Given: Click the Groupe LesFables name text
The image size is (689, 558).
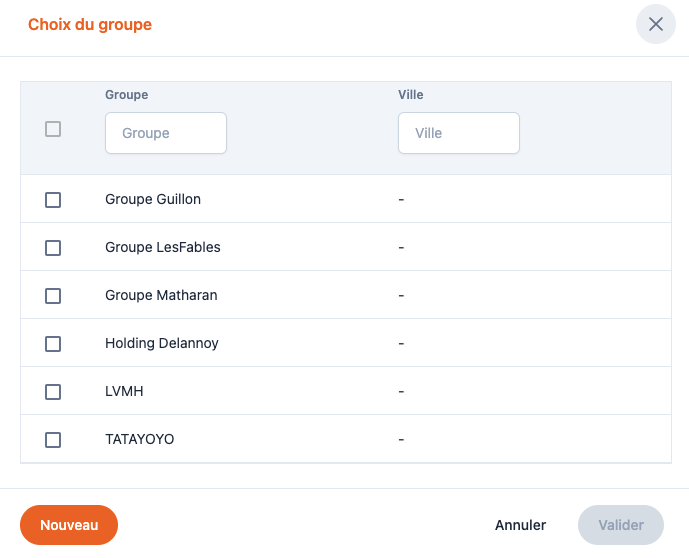Looking at the screenshot, I should pyautogui.click(x=163, y=248).
